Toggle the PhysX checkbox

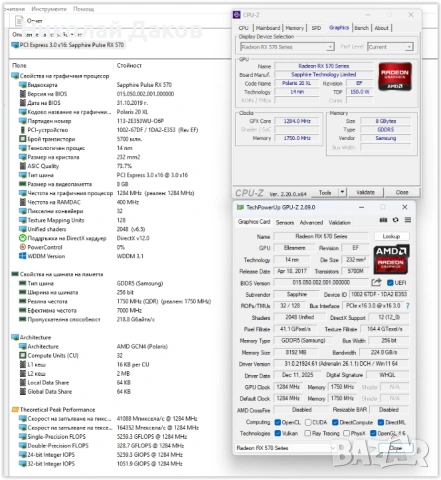coord(346,433)
